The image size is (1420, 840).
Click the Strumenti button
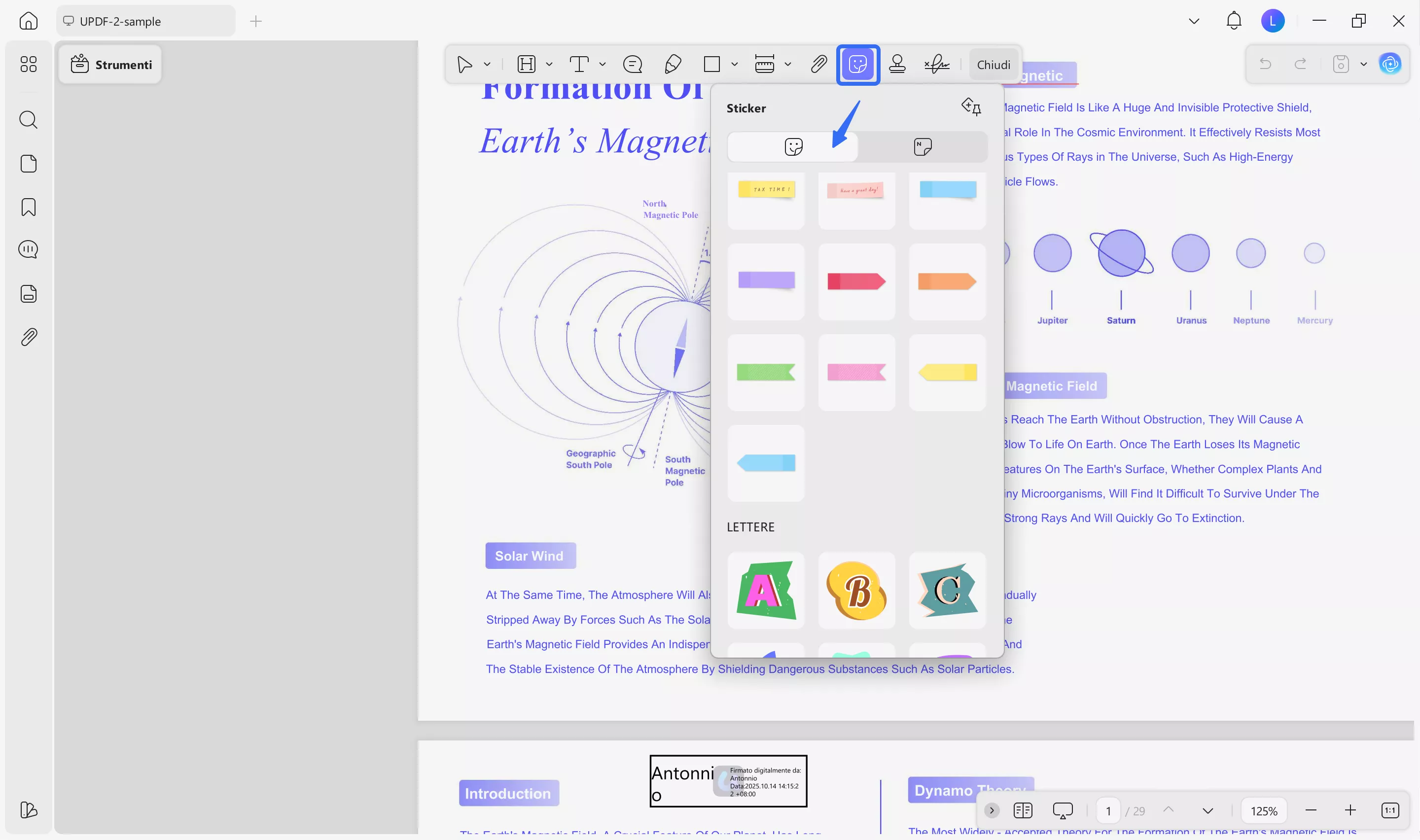(111, 65)
